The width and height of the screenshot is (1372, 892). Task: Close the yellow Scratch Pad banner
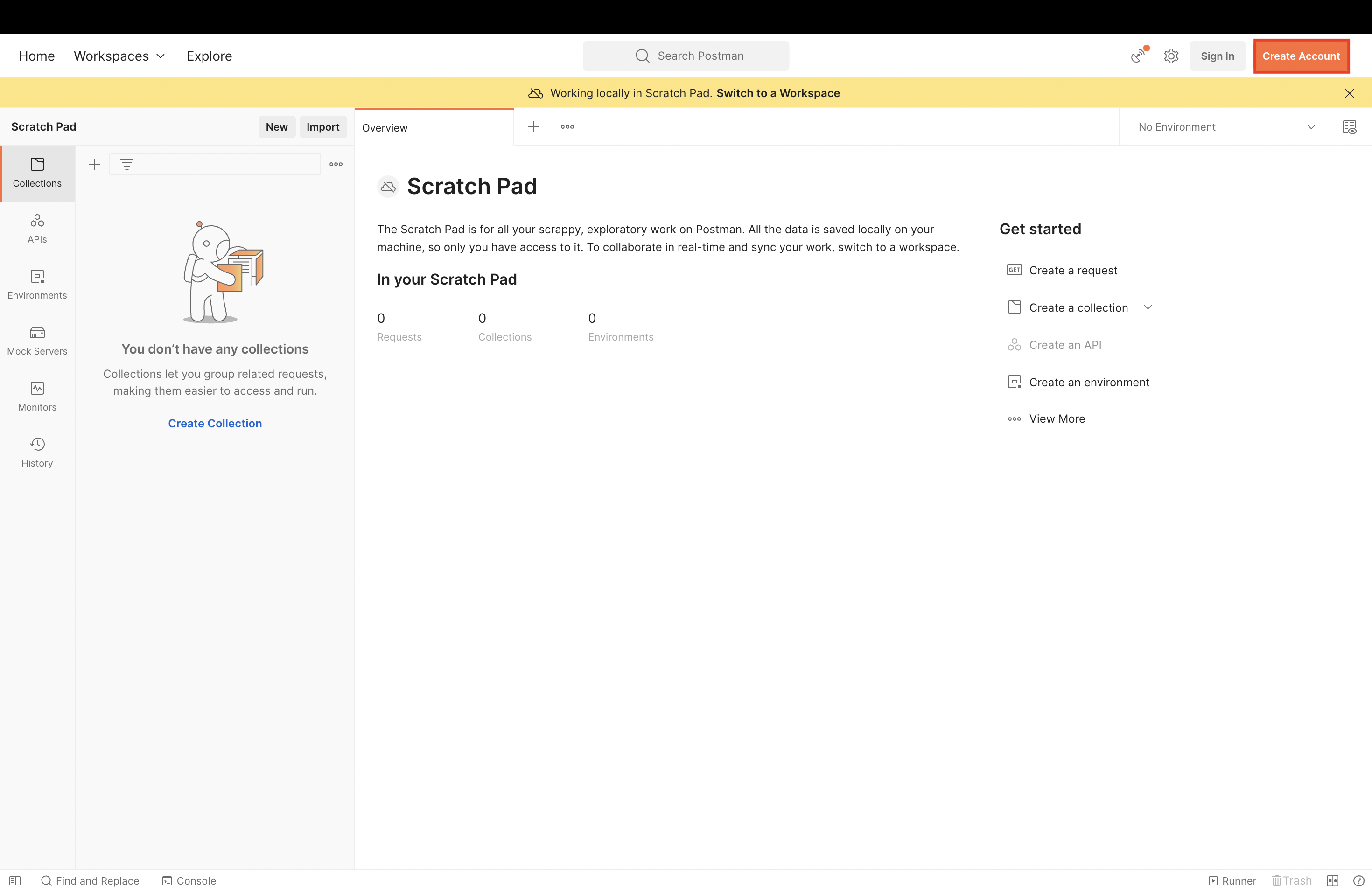point(1350,93)
